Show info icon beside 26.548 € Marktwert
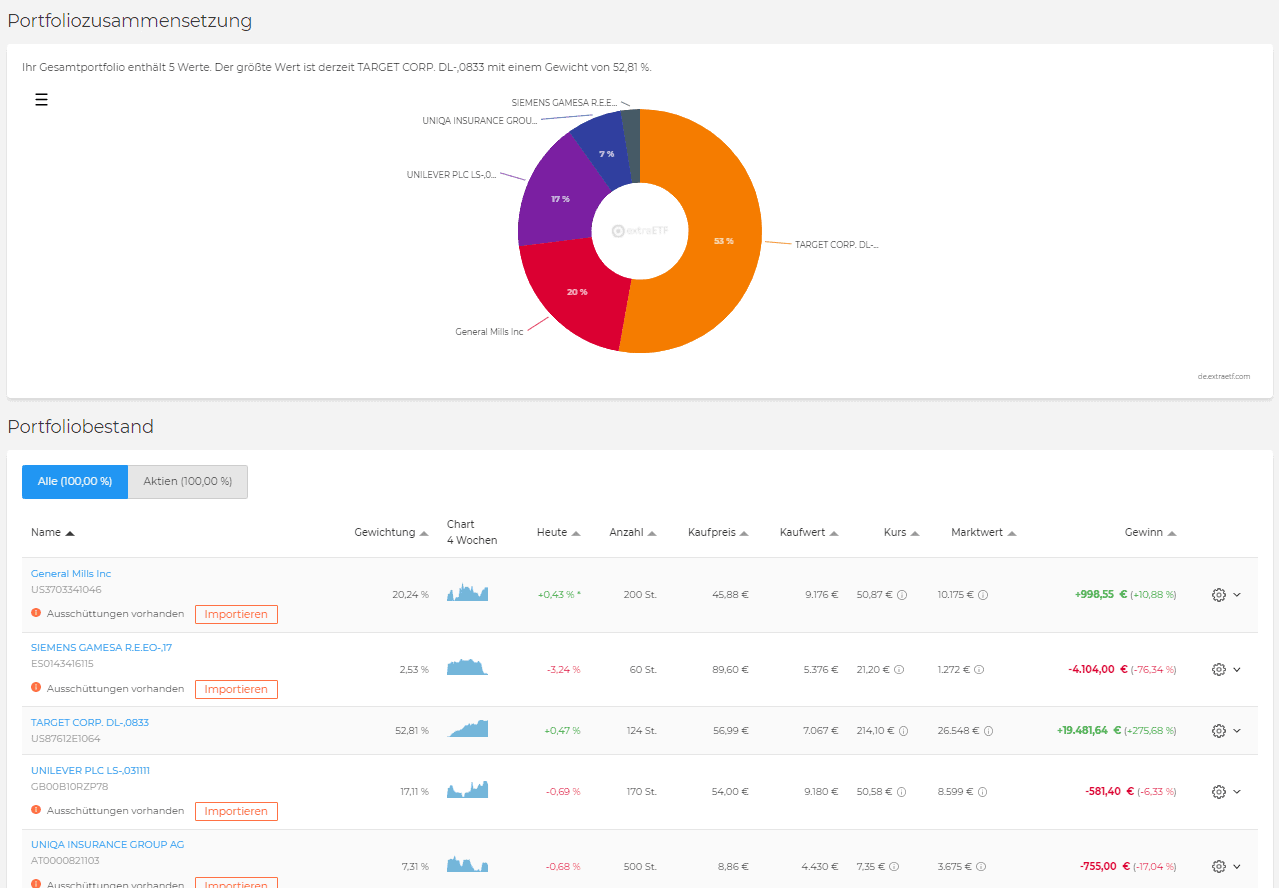The width and height of the screenshot is (1279, 888). [988, 730]
